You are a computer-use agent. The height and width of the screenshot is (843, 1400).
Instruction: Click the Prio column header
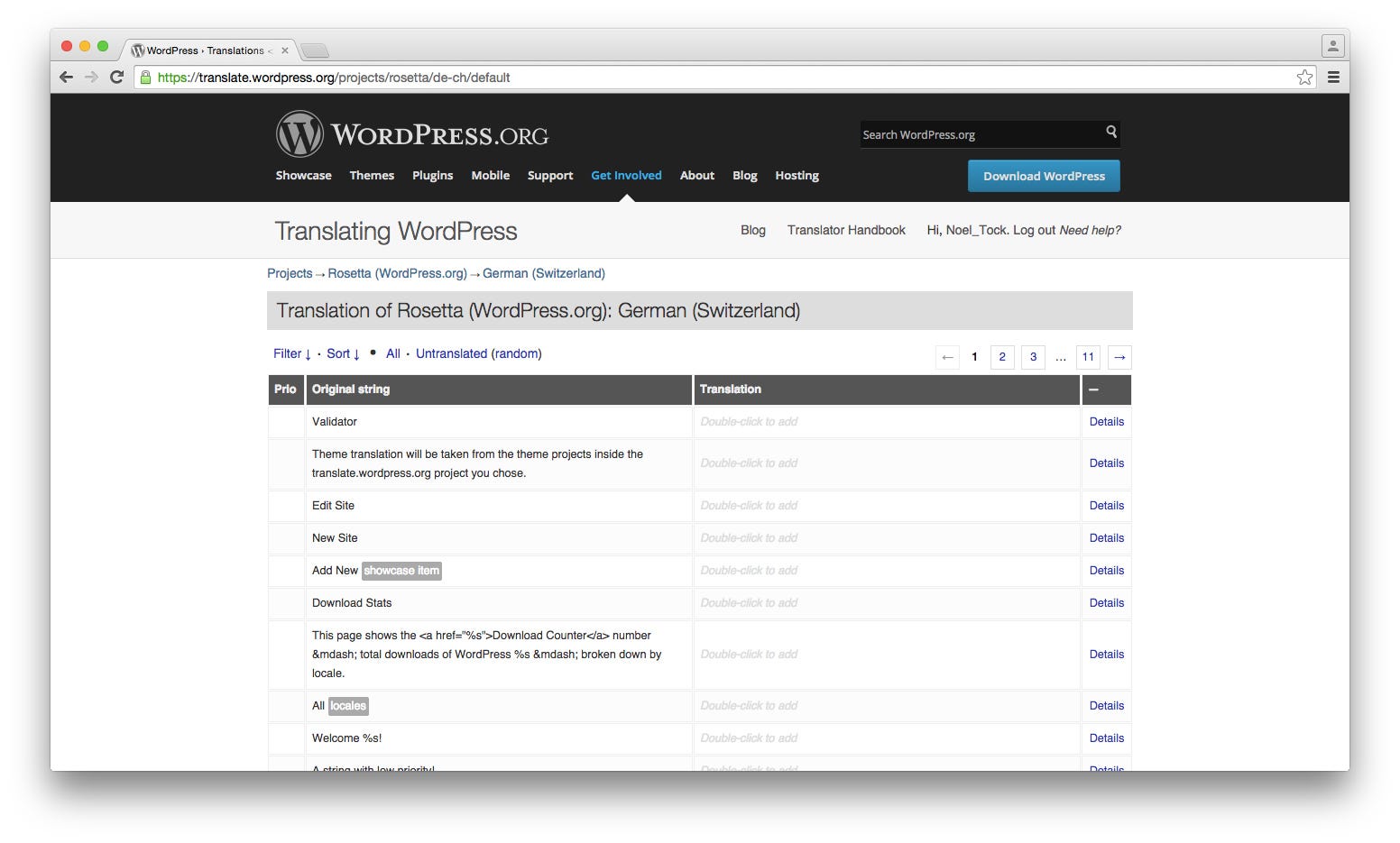click(285, 389)
